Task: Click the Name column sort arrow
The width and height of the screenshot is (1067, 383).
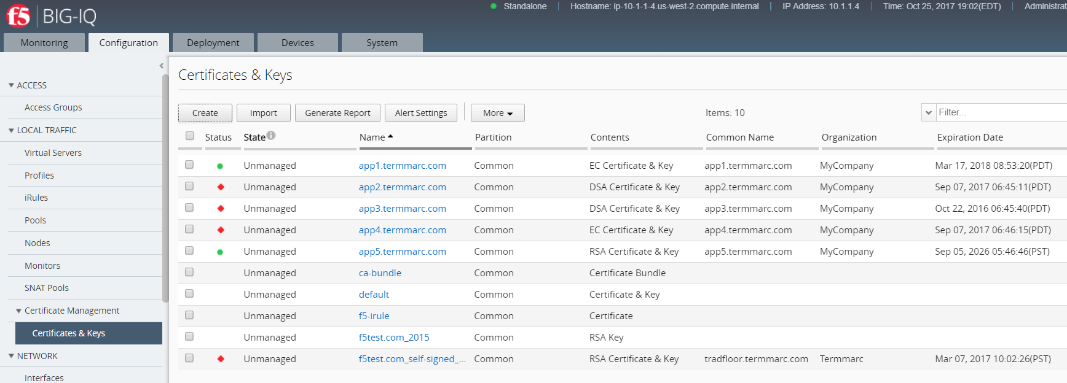Action: [x=391, y=137]
